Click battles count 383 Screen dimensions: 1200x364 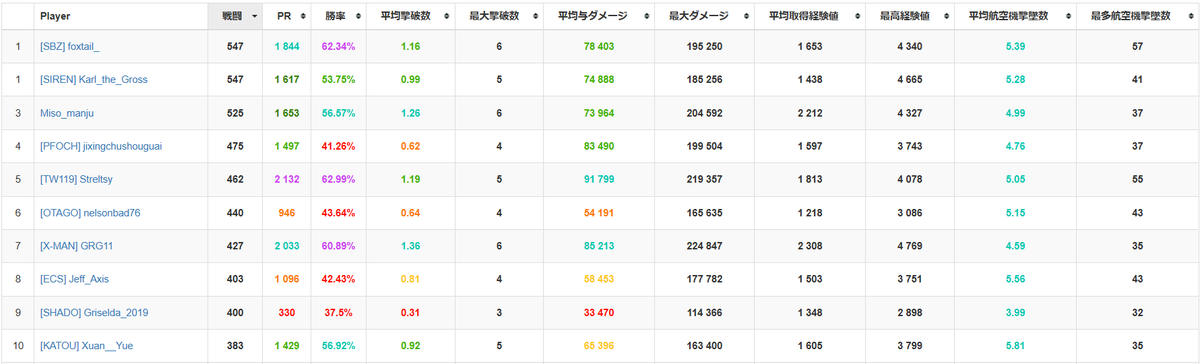coord(236,346)
